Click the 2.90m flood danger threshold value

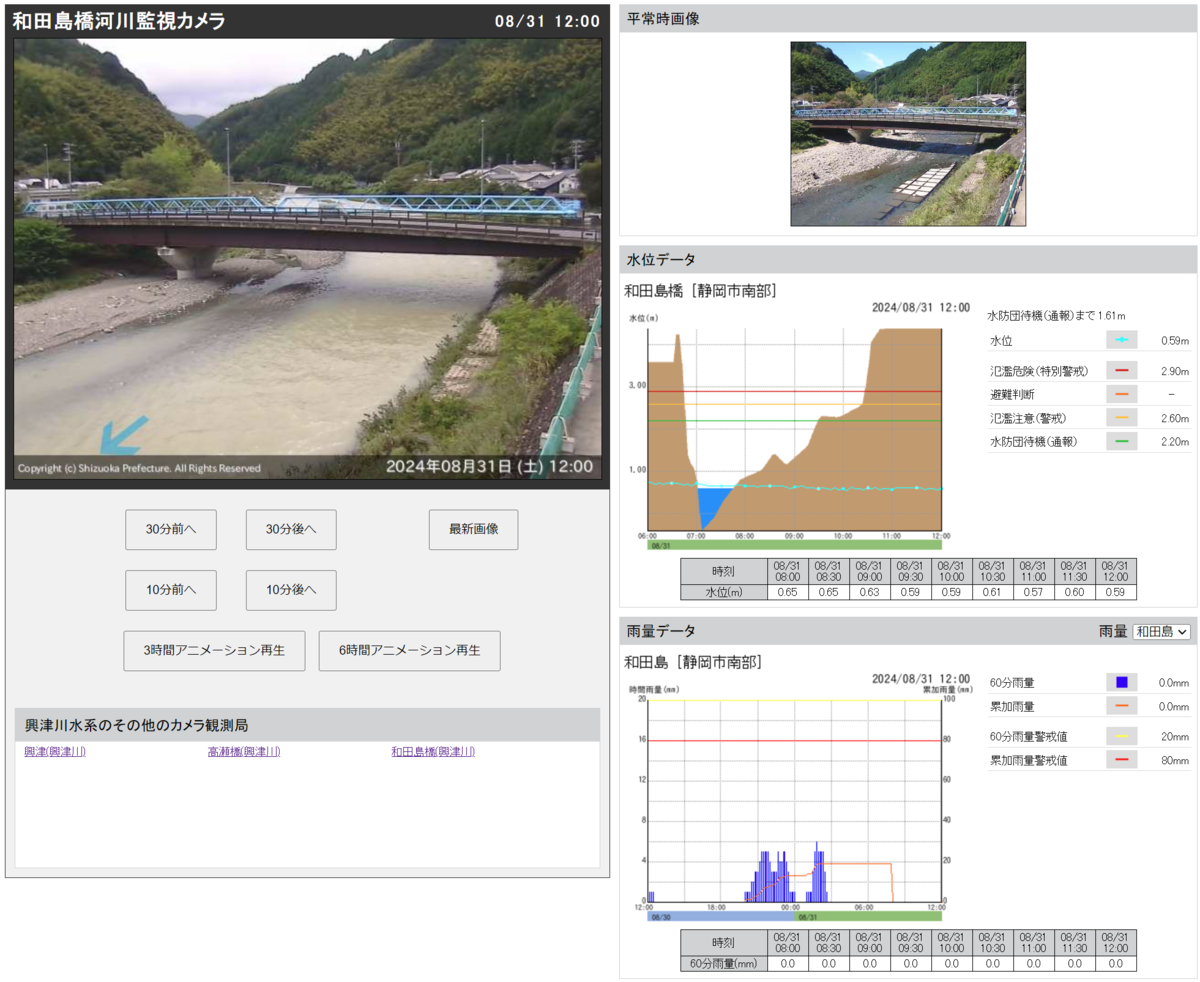tap(1174, 372)
